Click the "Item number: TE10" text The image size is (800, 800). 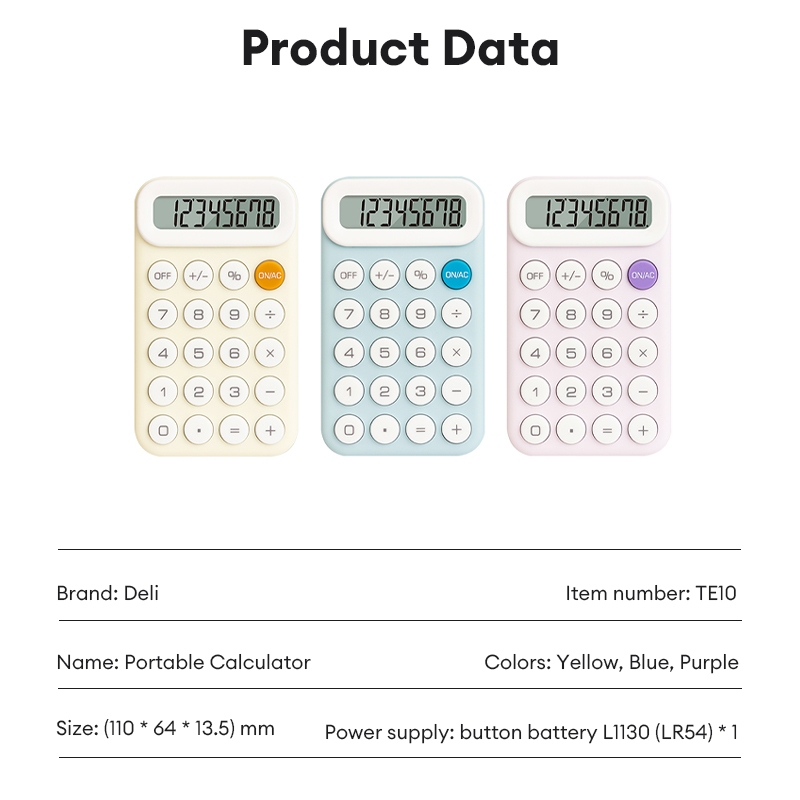pos(650,593)
